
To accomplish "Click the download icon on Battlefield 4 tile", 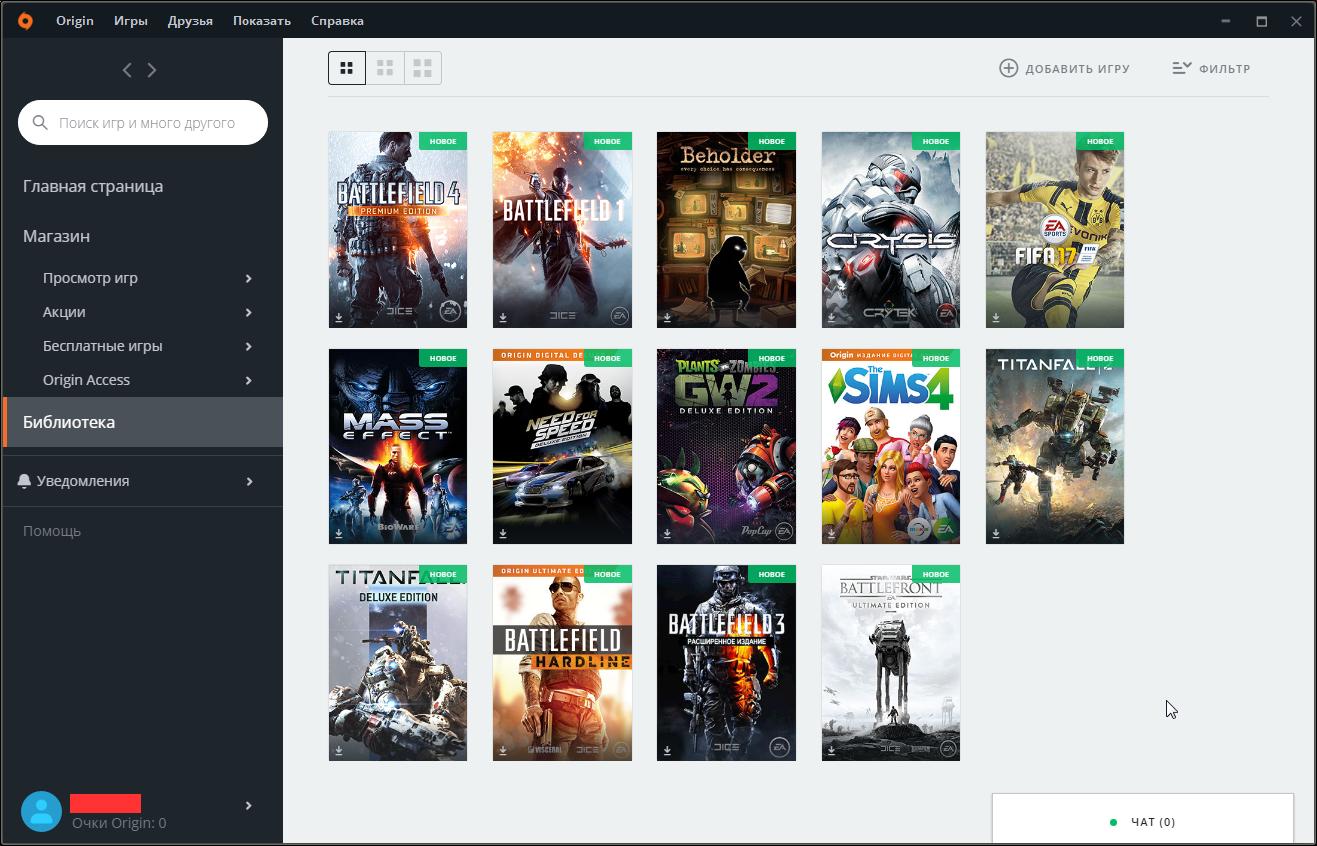I will pos(339,318).
